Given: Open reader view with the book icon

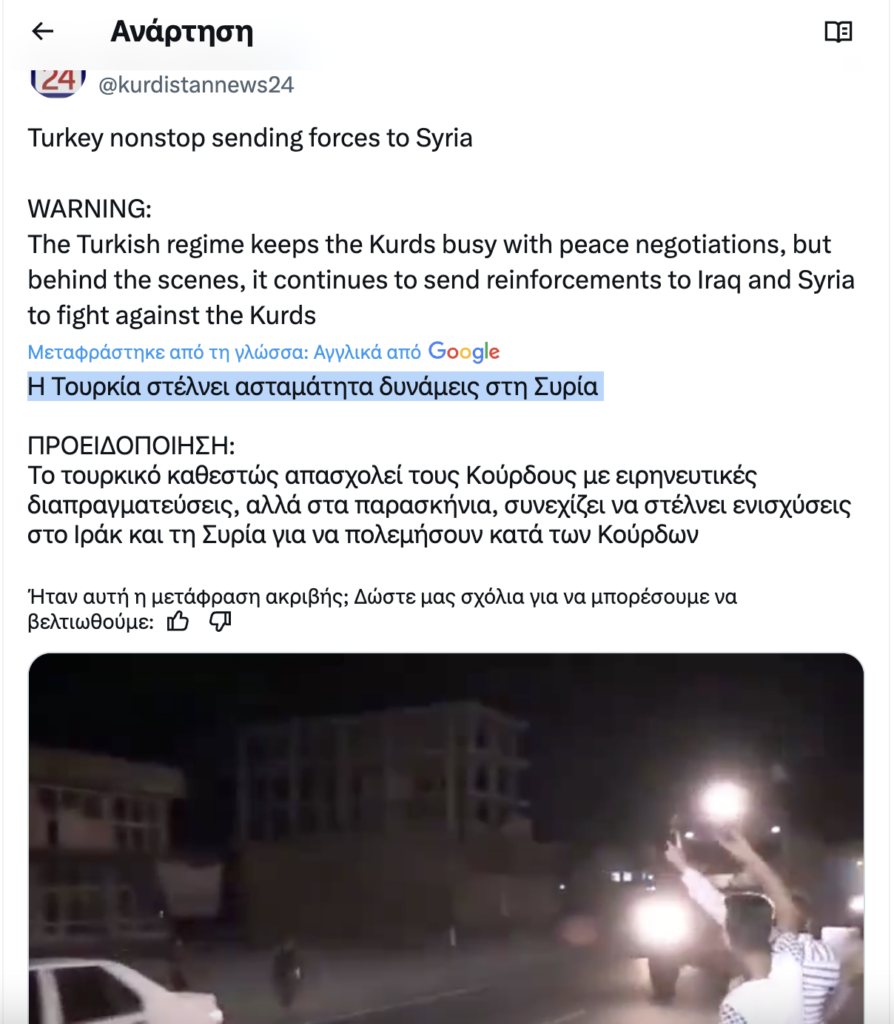Looking at the screenshot, I should pos(838,31).
